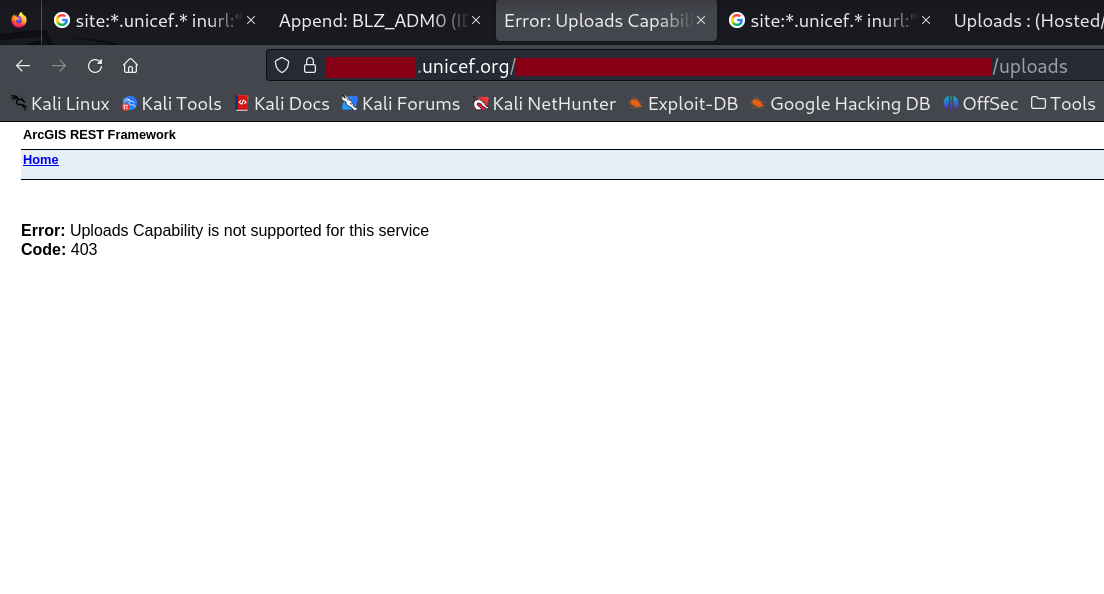This screenshot has height=594, width=1104.
Task: Click the Home button in the toolbar
Action: pos(130,65)
